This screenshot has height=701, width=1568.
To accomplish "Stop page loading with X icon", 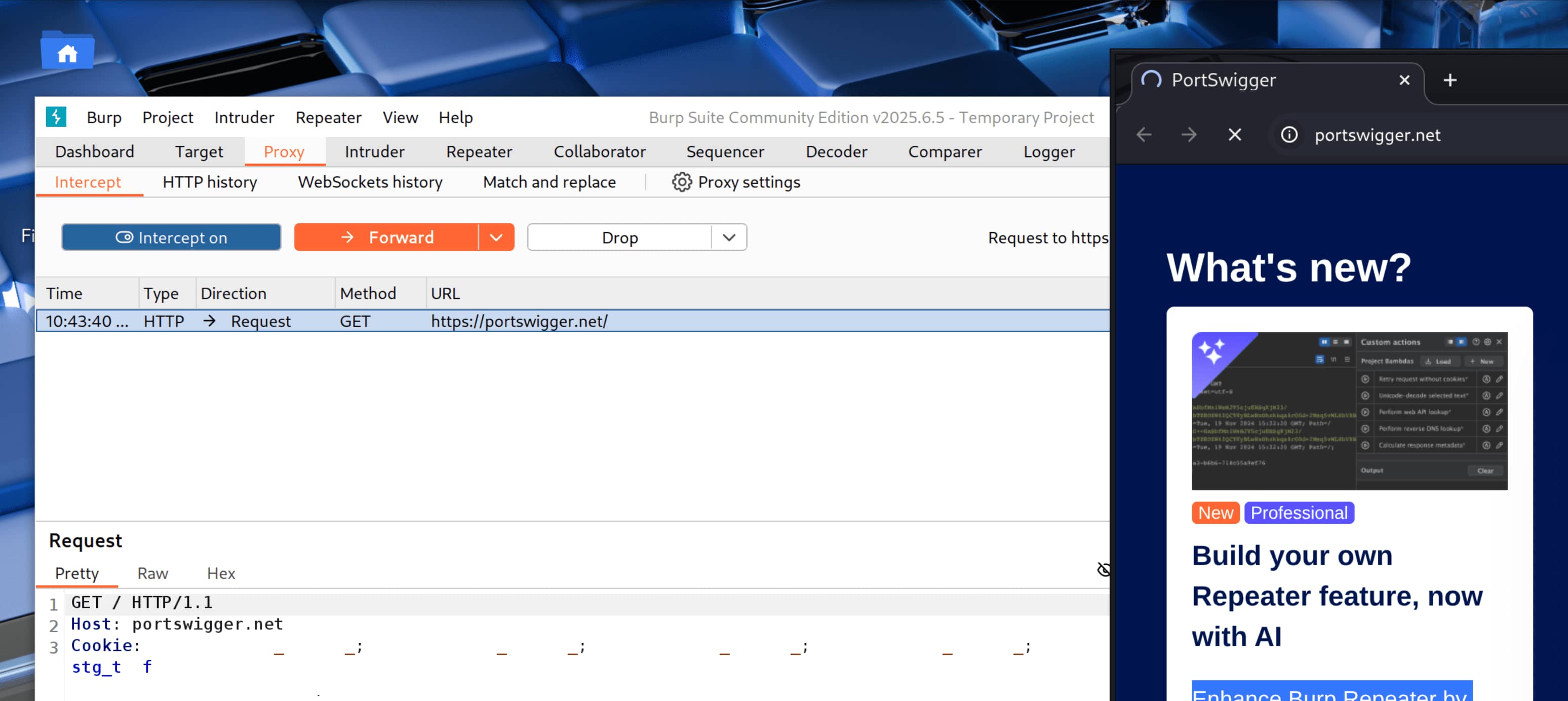I will point(1234,135).
